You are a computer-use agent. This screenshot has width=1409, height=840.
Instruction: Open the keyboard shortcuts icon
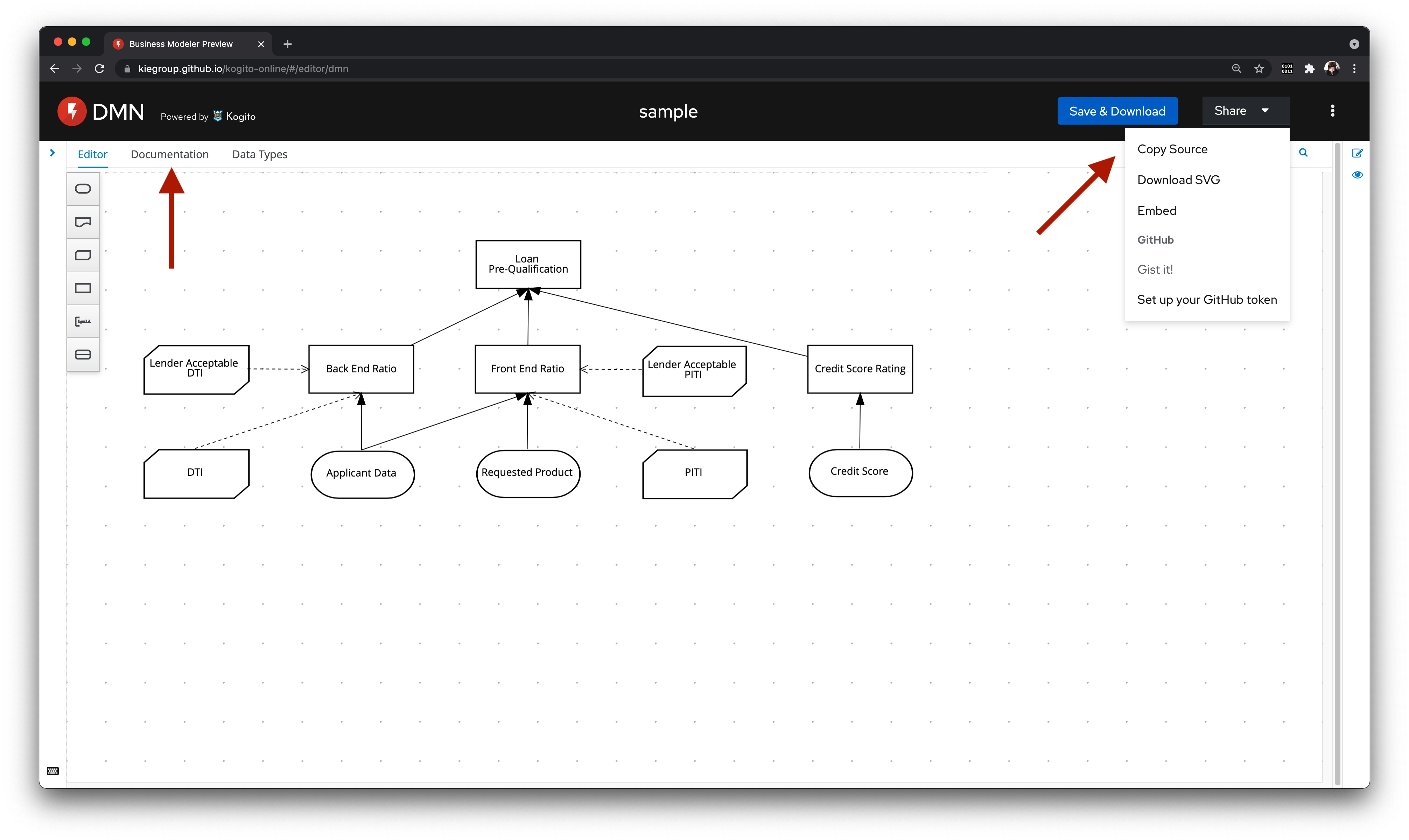[x=52, y=771]
